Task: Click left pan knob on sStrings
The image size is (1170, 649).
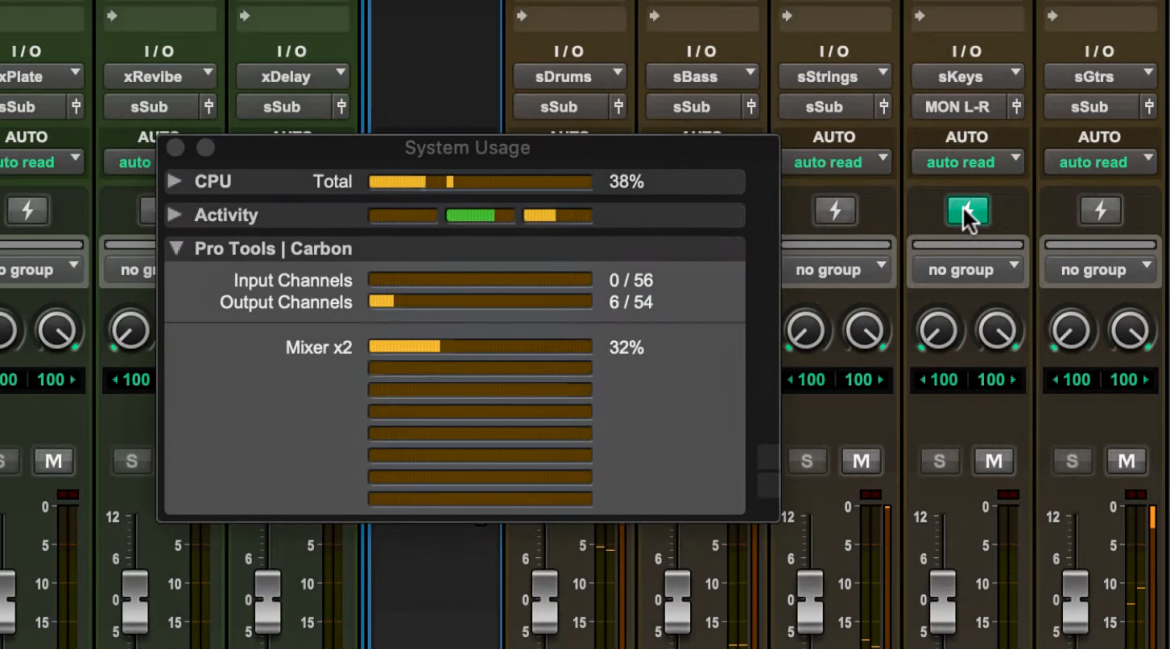Action: click(x=805, y=330)
